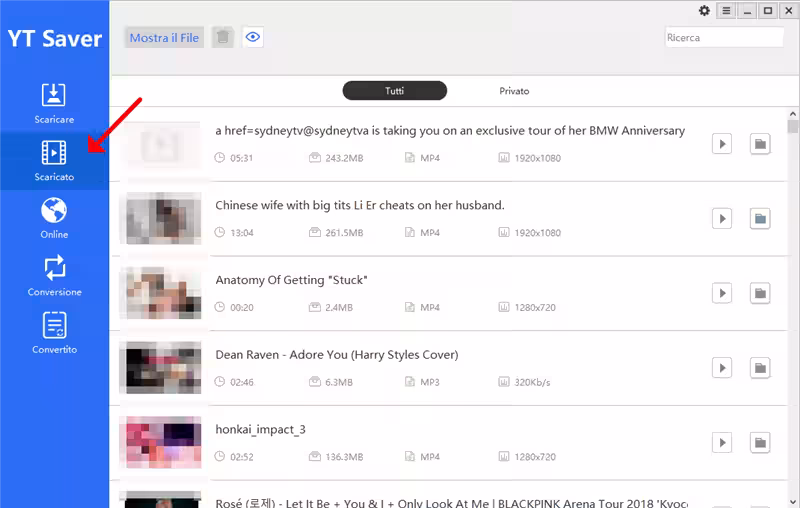Play Dean Raven Adore You track
Screen dimensions: 800x508
[721, 368]
